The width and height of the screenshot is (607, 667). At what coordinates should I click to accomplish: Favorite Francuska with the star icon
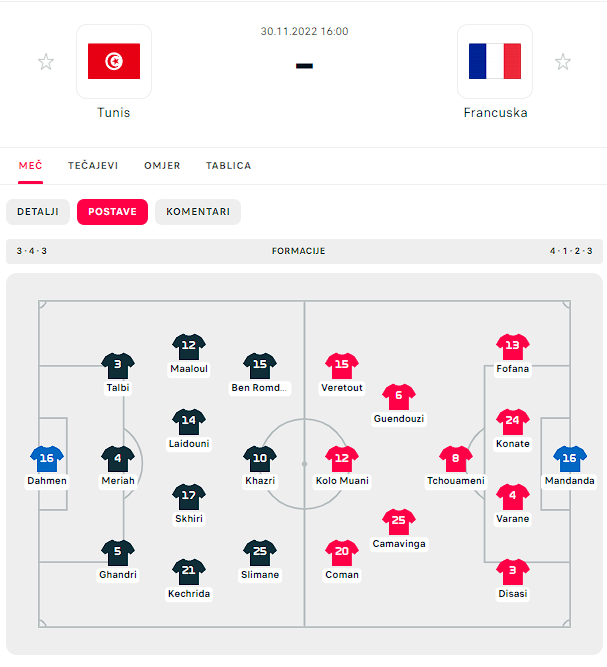(563, 62)
